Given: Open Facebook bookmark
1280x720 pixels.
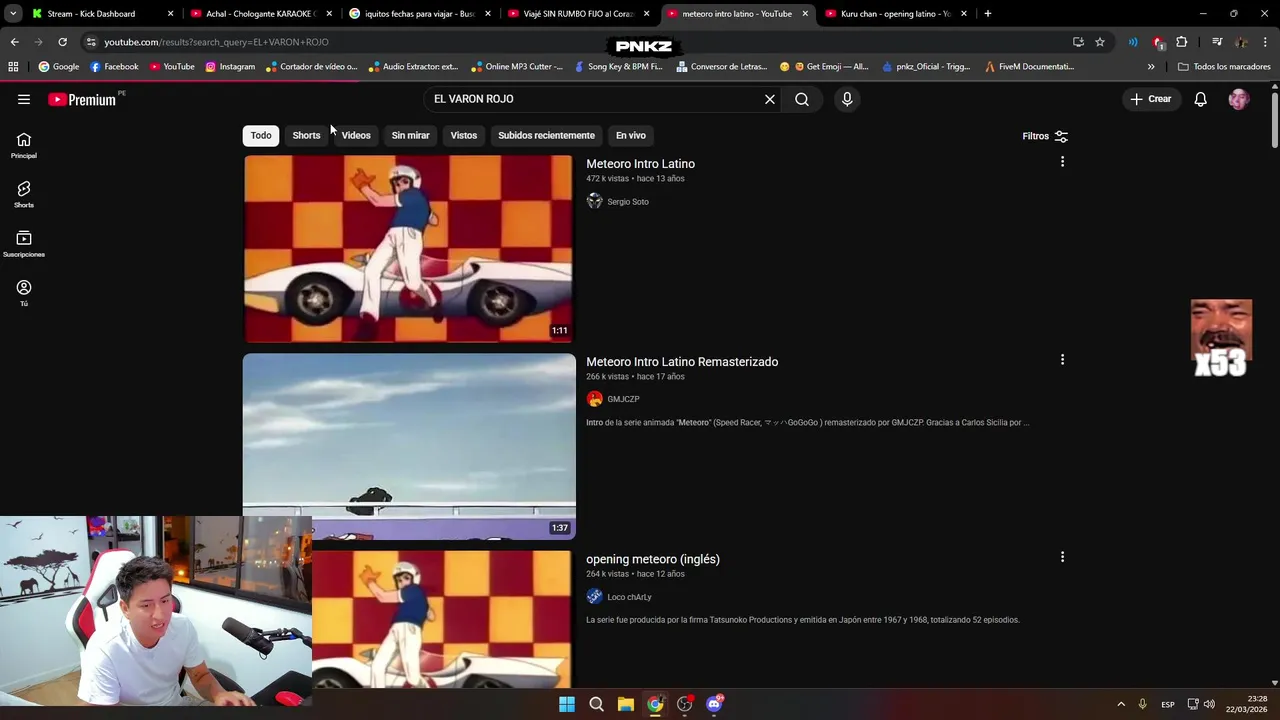Looking at the screenshot, I should point(114,67).
